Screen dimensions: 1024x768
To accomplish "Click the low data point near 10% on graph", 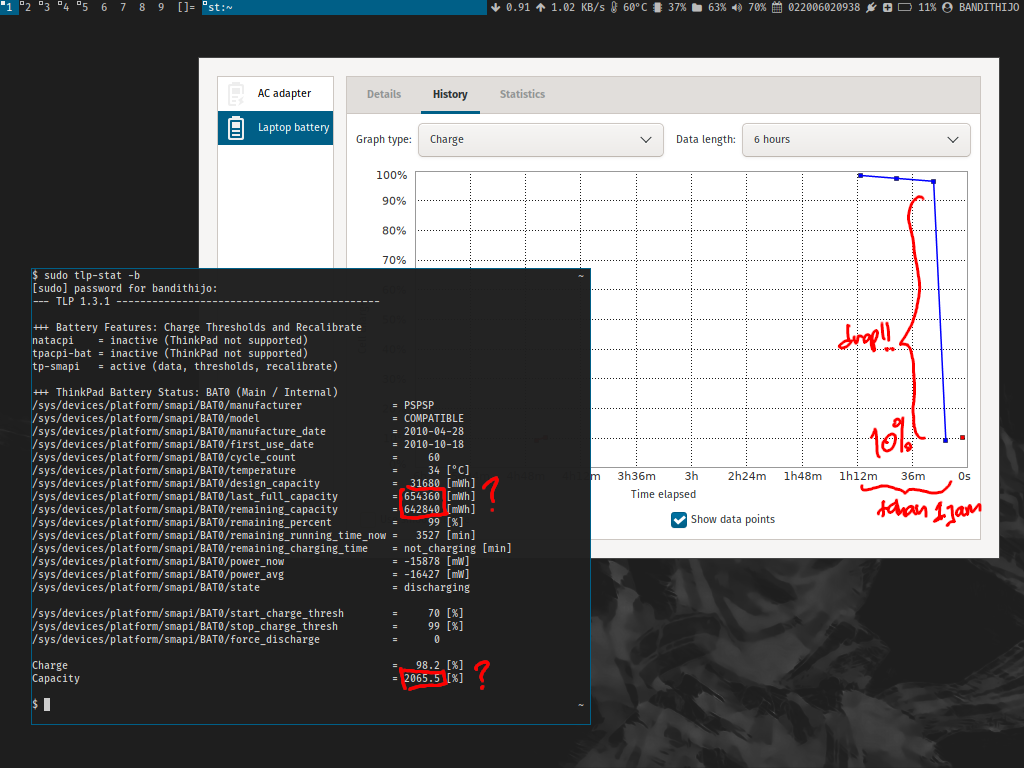I will click(946, 440).
